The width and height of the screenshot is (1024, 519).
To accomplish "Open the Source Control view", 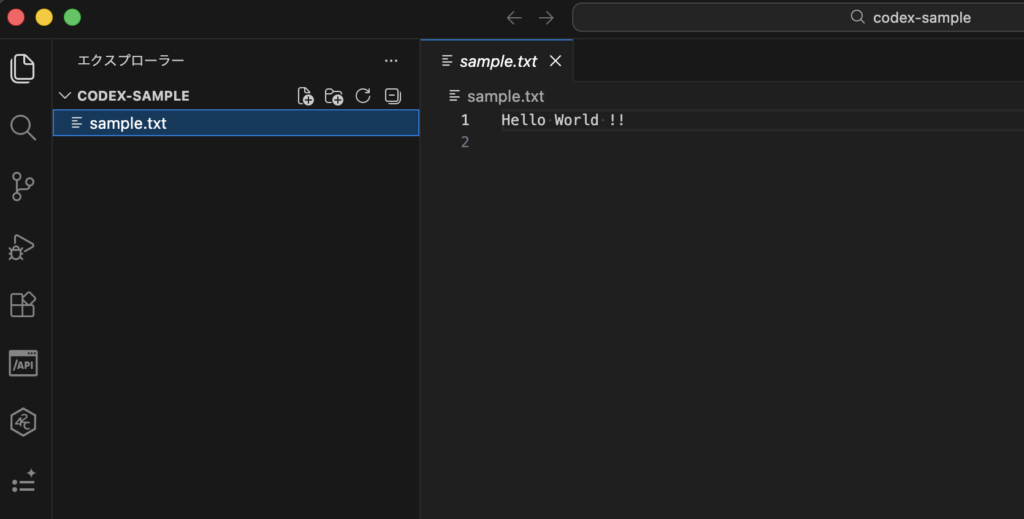I will tap(23, 186).
